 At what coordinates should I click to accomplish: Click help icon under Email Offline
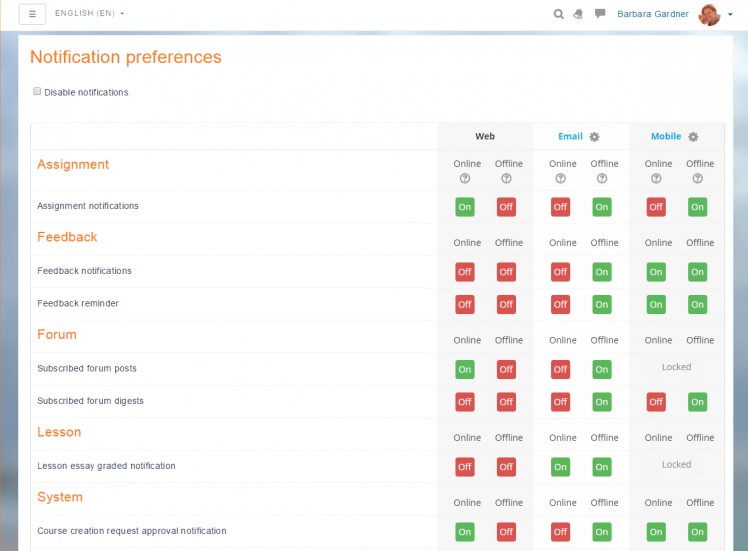click(602, 179)
